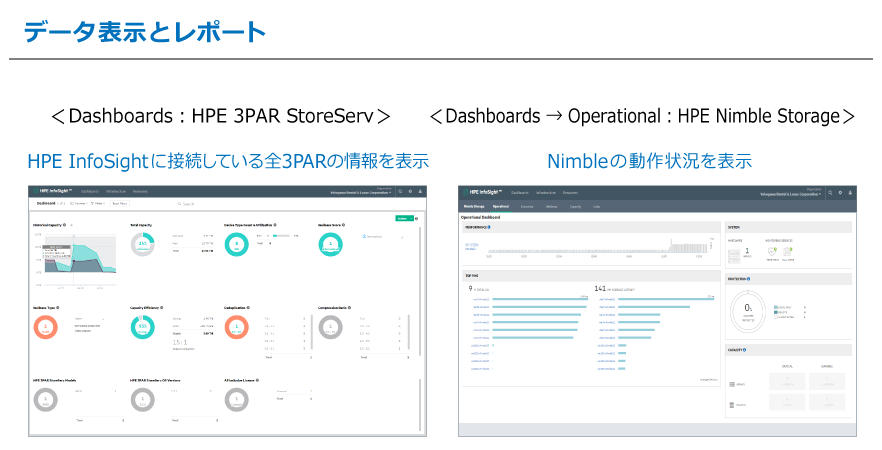Open Dashboards menu in 3PAR dashboard screenshot
The width and height of the screenshot is (882, 450).
coord(89,191)
